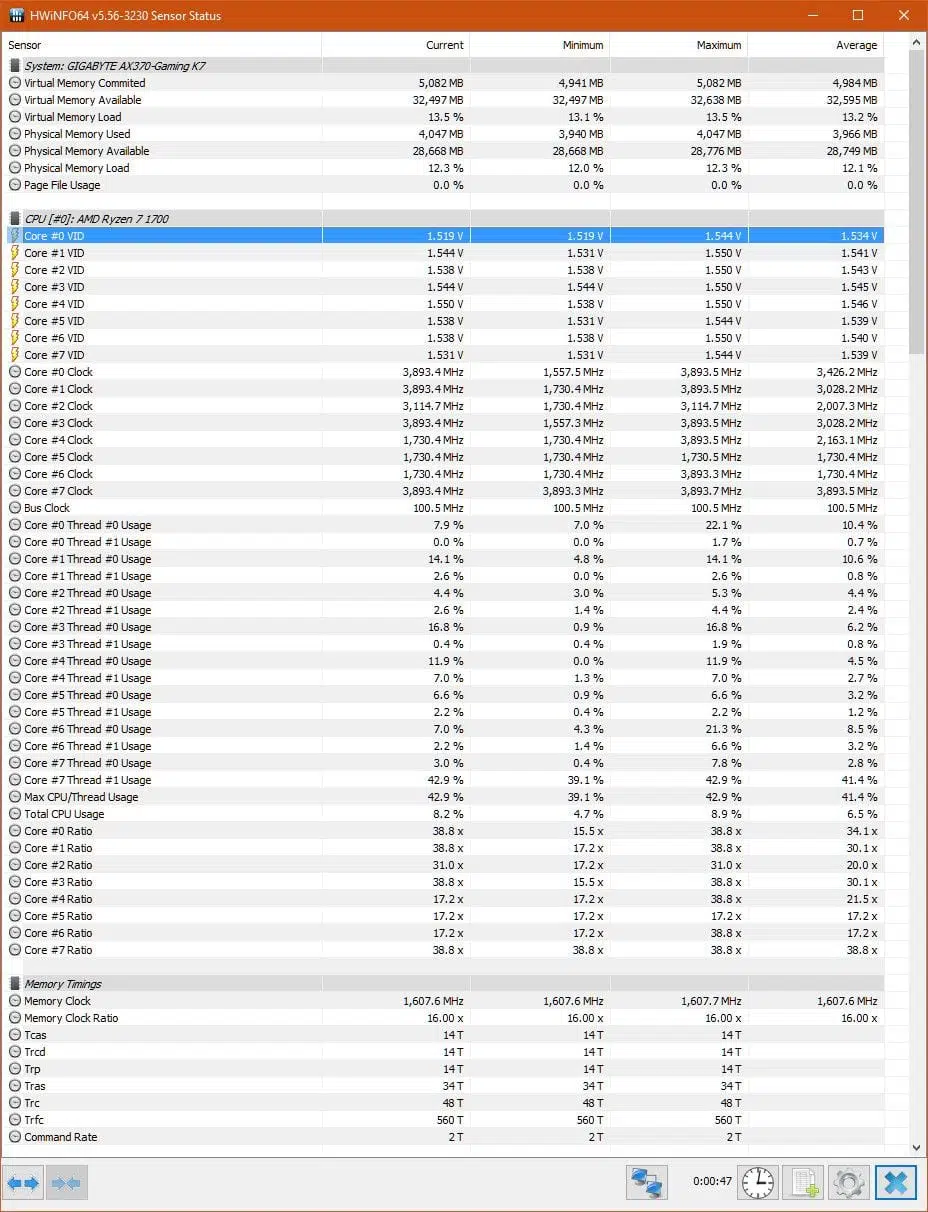Click the circle icon beside Total CPU Usage

coord(14,814)
